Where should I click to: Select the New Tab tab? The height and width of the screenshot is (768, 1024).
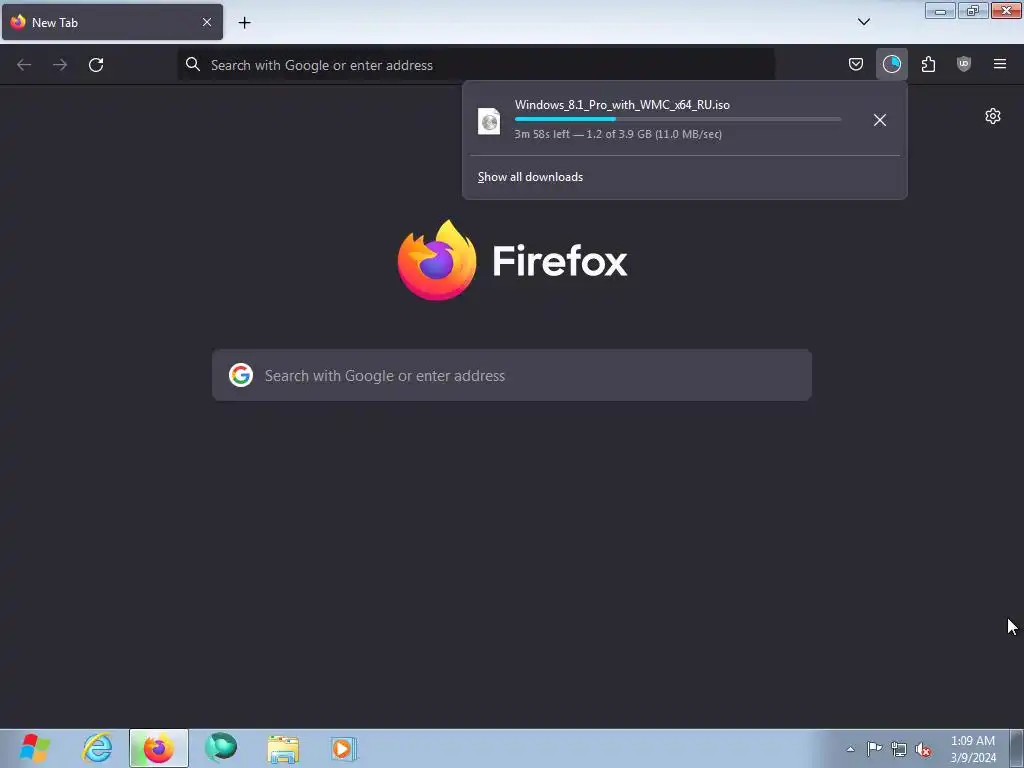[x=112, y=22]
